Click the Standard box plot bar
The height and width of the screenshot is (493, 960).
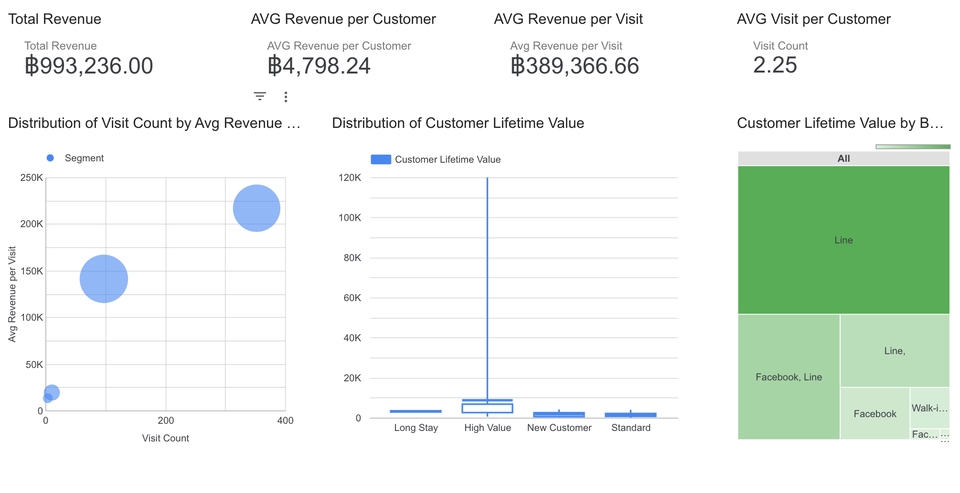(x=631, y=414)
